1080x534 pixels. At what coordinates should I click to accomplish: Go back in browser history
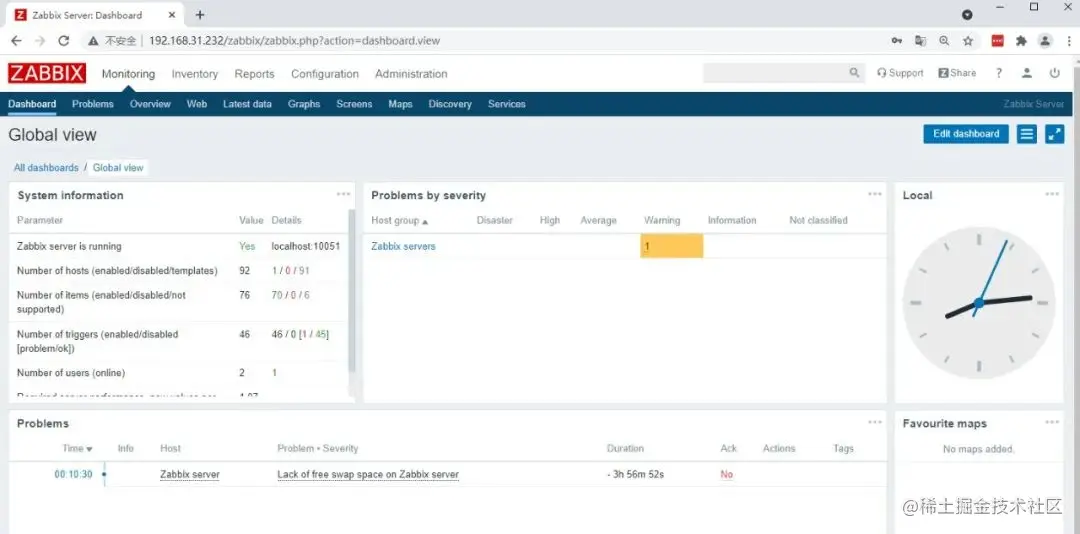16,41
